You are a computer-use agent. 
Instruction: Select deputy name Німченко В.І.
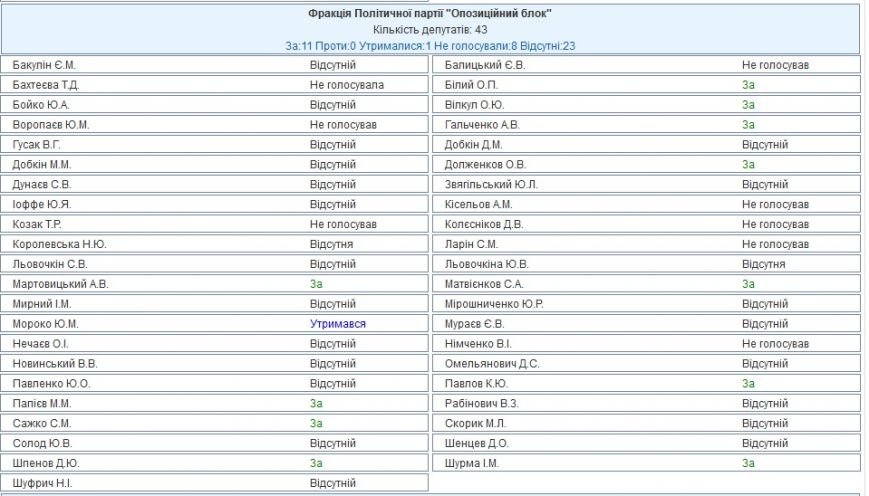pos(478,345)
